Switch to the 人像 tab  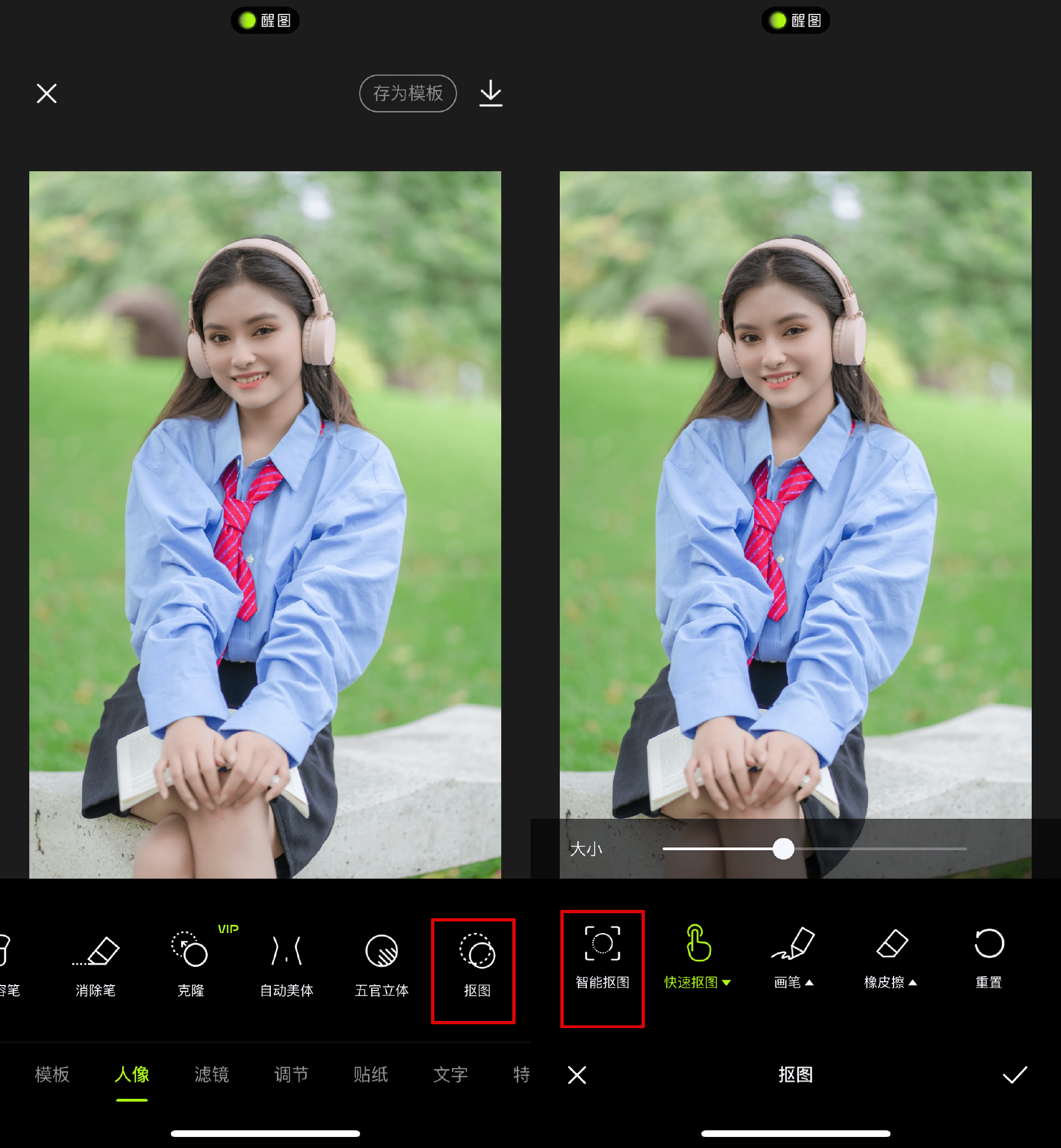(132, 1075)
